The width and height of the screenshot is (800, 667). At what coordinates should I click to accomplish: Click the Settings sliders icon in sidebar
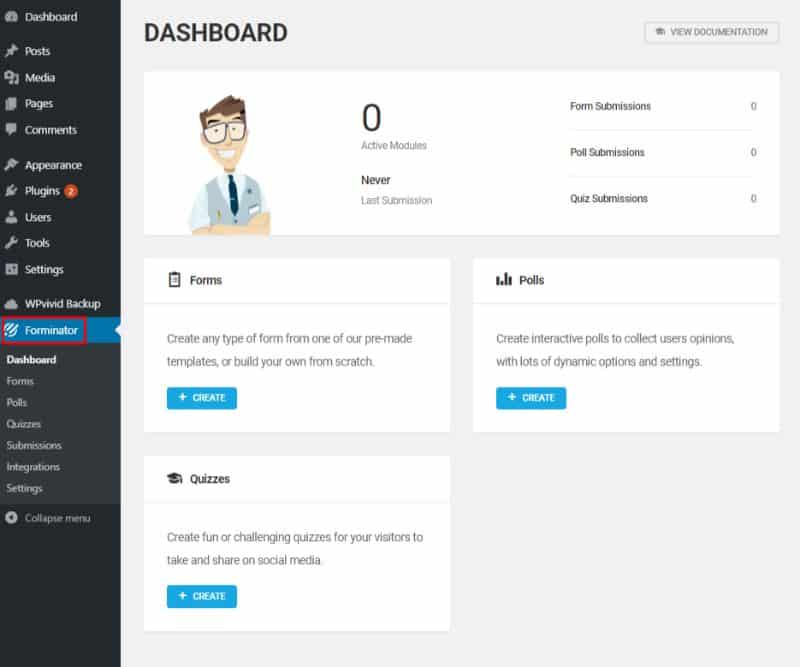(11, 269)
